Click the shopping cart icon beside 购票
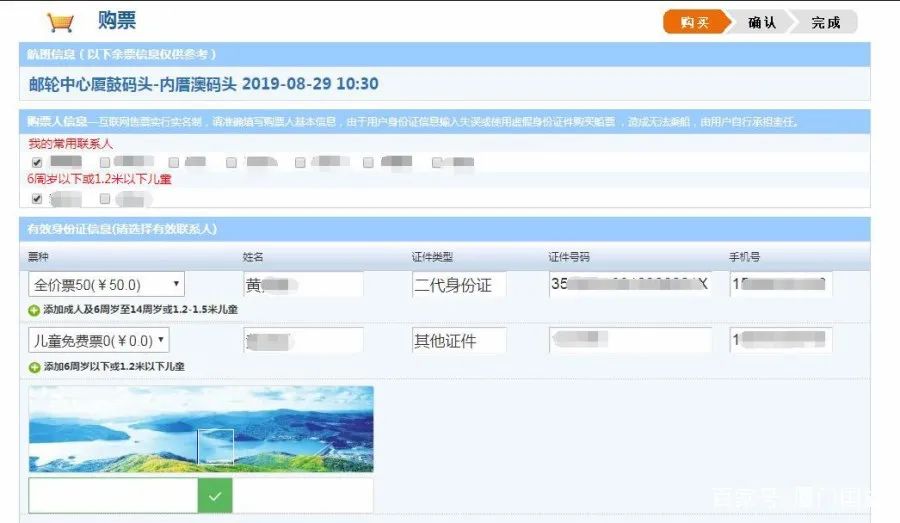The image size is (900, 523). (60, 21)
